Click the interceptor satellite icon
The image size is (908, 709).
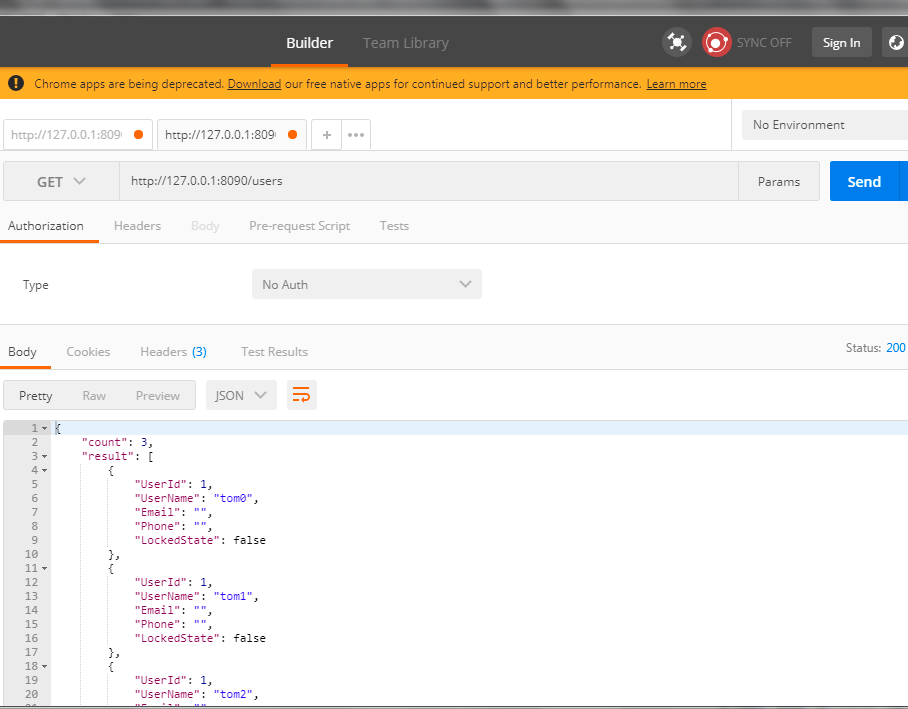coord(676,42)
